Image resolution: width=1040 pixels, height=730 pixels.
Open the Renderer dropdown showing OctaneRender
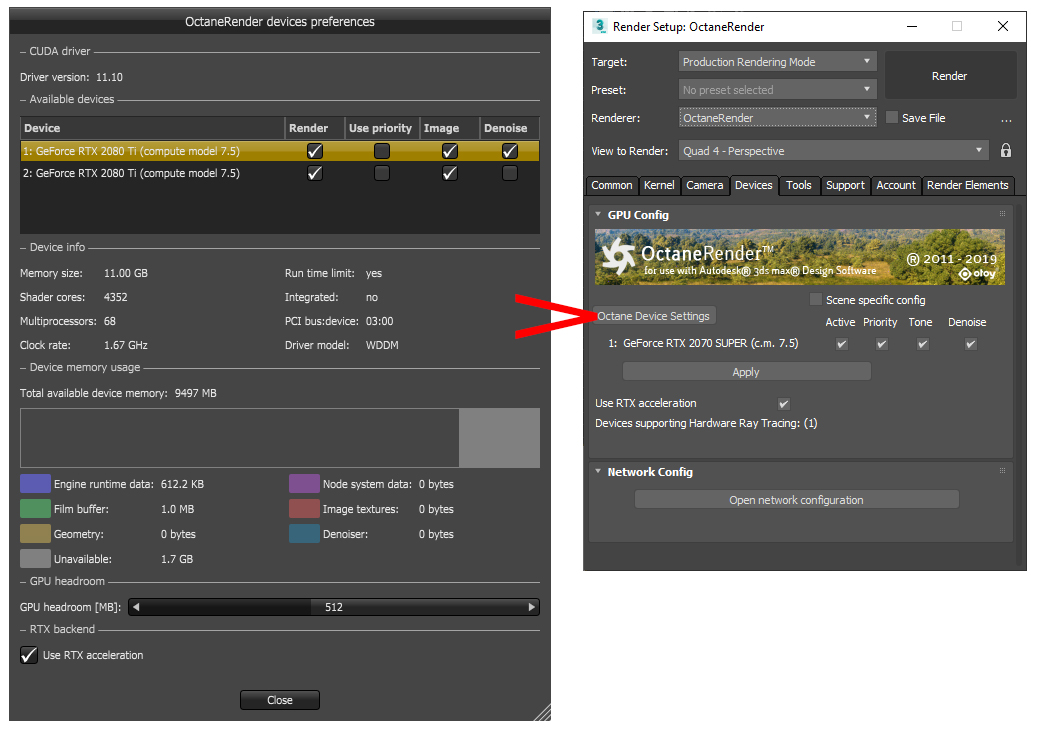coord(777,117)
